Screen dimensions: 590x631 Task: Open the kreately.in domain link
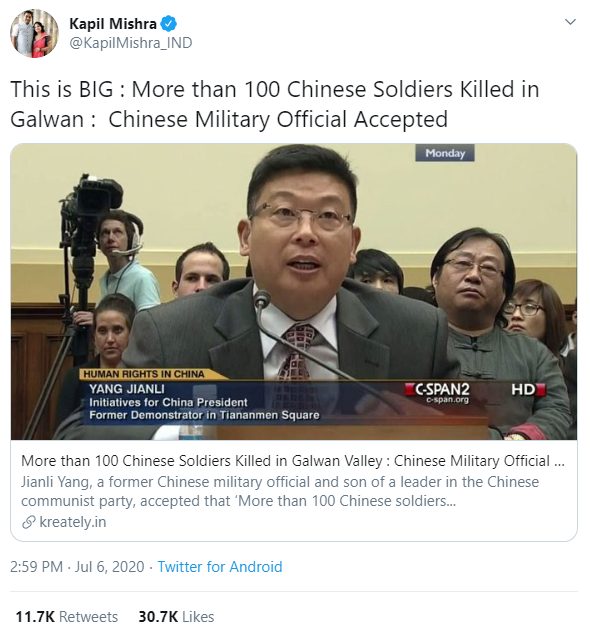click(73, 522)
